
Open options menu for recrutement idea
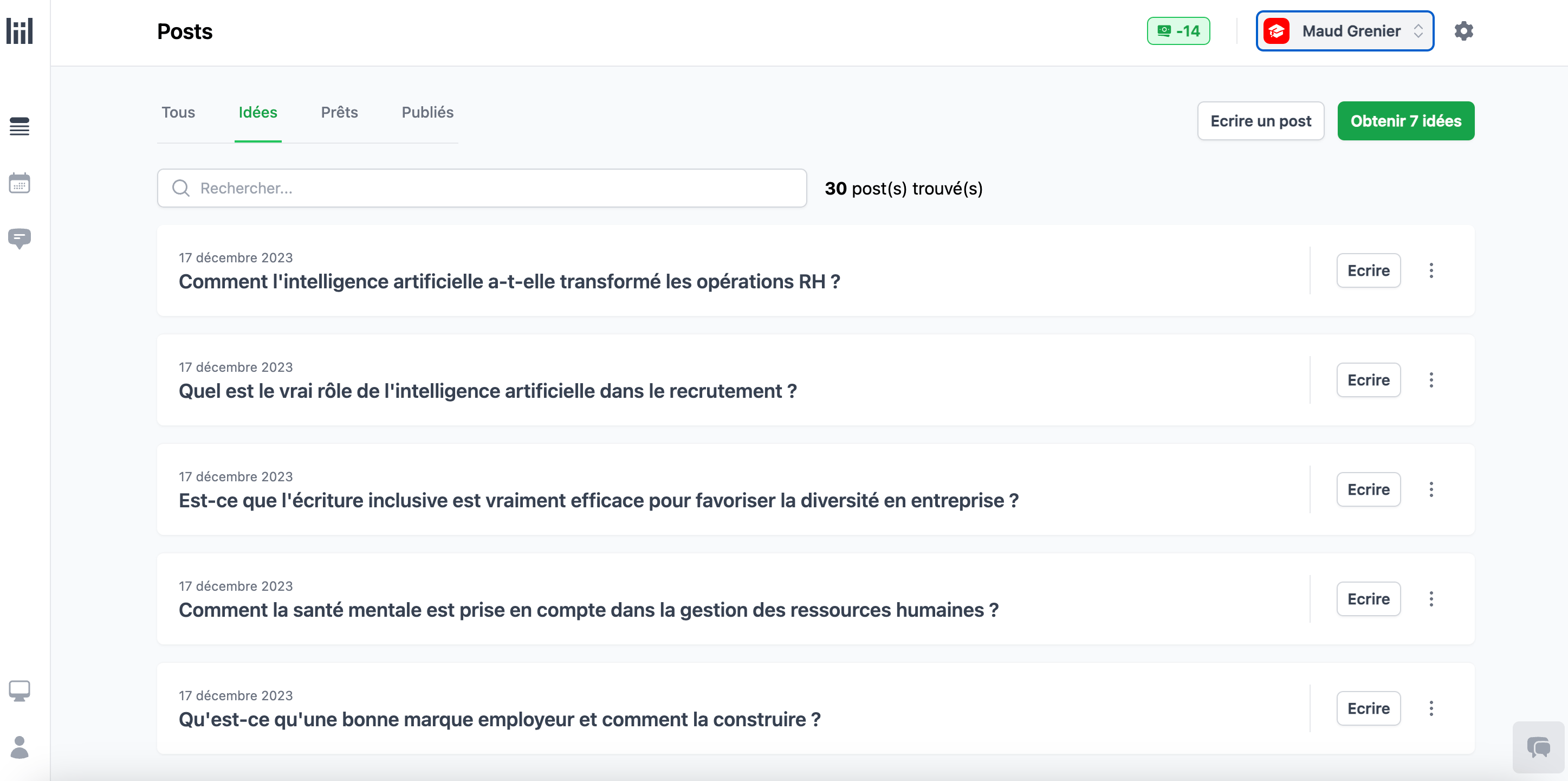pyautogui.click(x=1431, y=380)
